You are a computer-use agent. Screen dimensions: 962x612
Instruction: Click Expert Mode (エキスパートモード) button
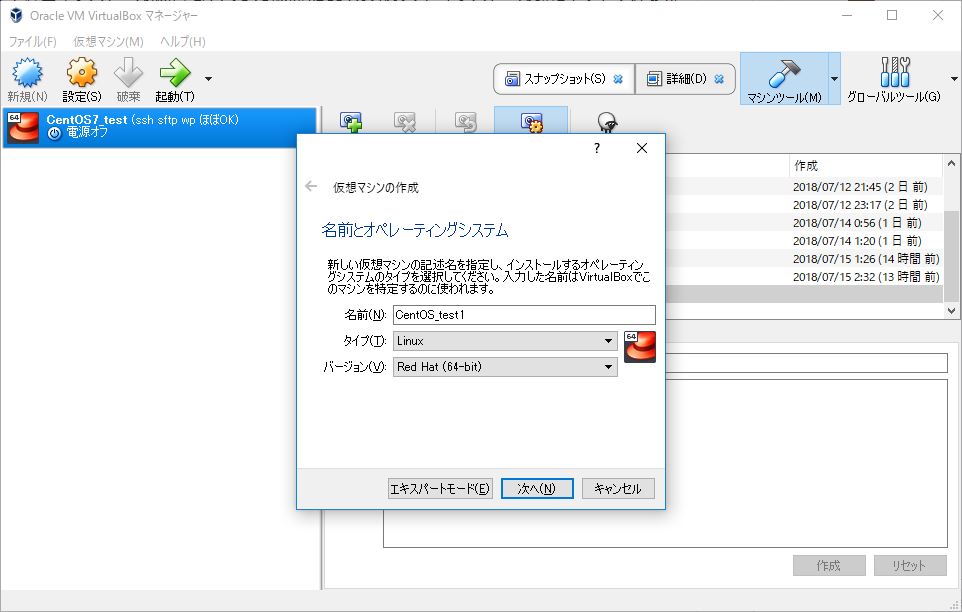coord(441,489)
